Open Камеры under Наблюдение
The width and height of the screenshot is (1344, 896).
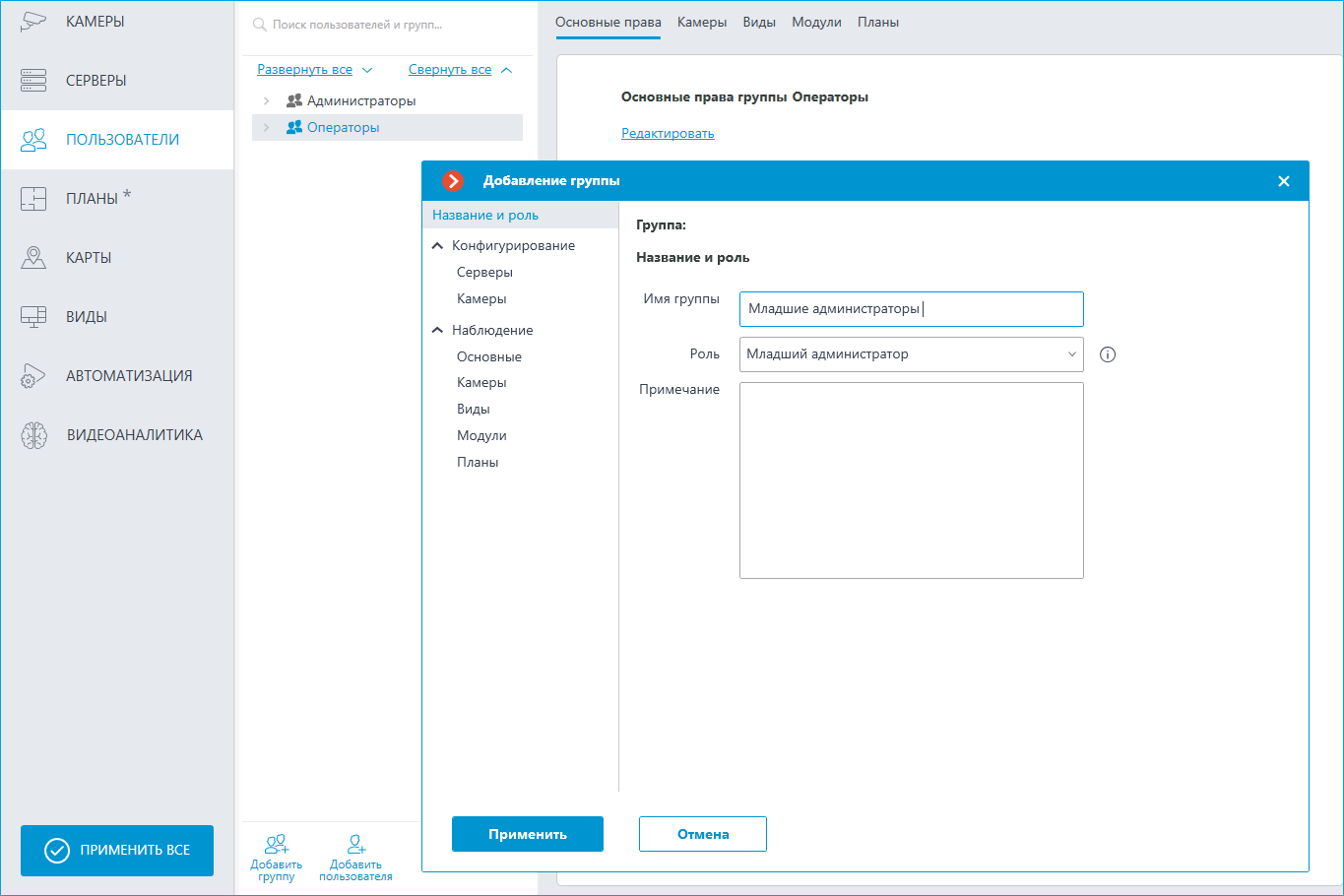click(481, 383)
